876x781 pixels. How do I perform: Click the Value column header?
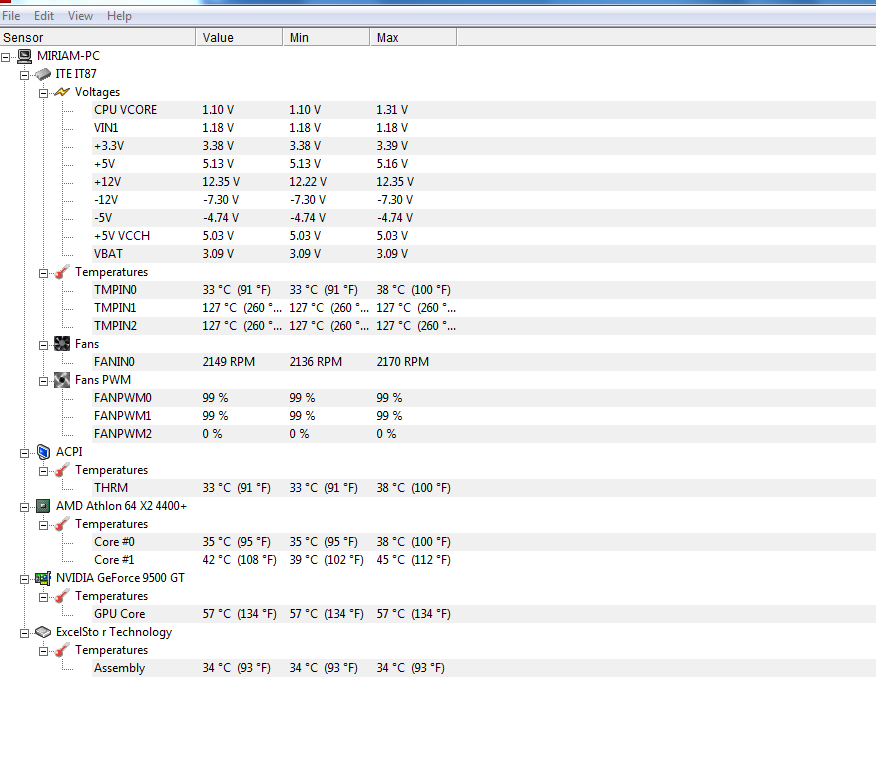click(239, 37)
